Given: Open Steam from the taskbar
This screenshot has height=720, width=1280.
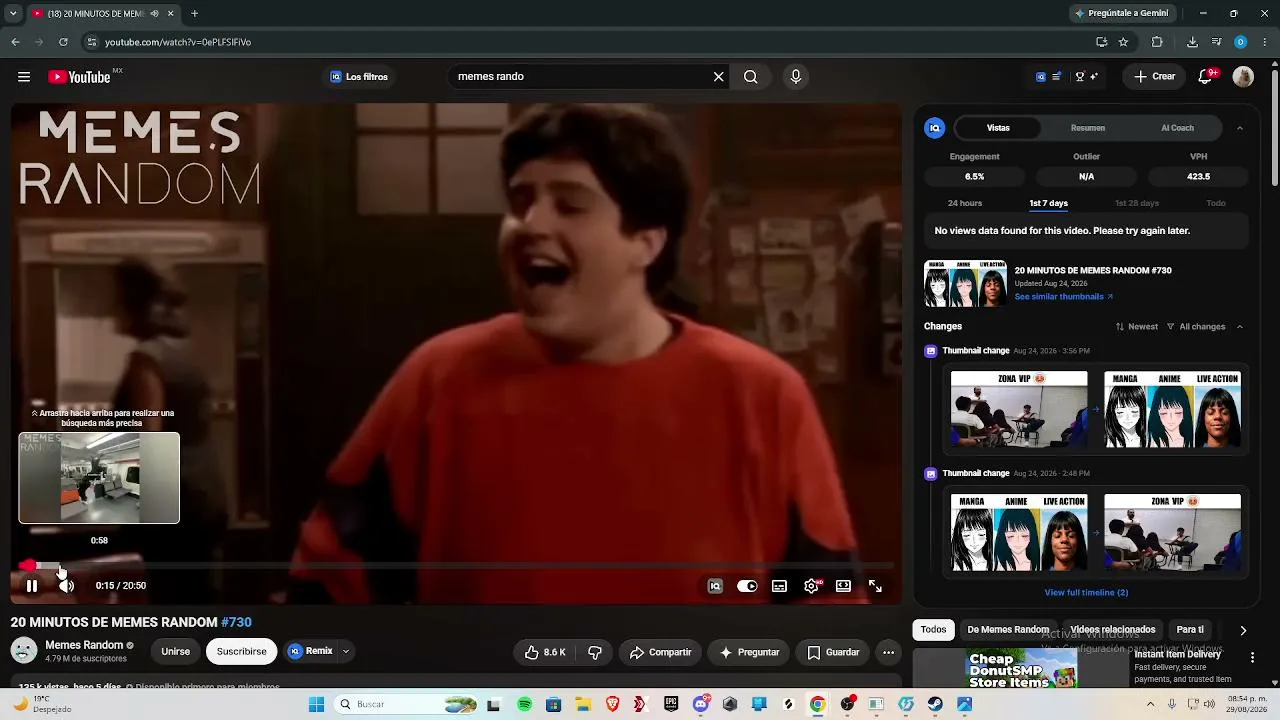Looking at the screenshot, I should pyautogui.click(x=935, y=704).
